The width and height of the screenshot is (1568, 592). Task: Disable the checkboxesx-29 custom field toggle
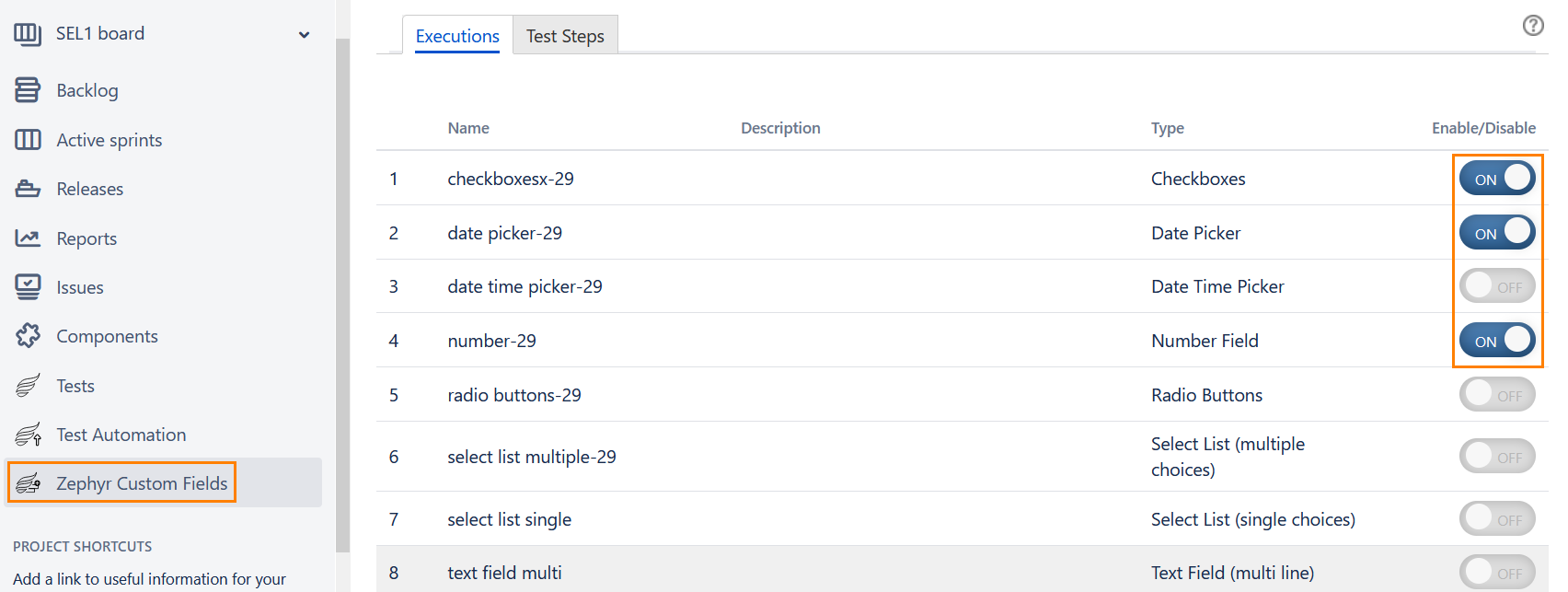click(x=1496, y=179)
